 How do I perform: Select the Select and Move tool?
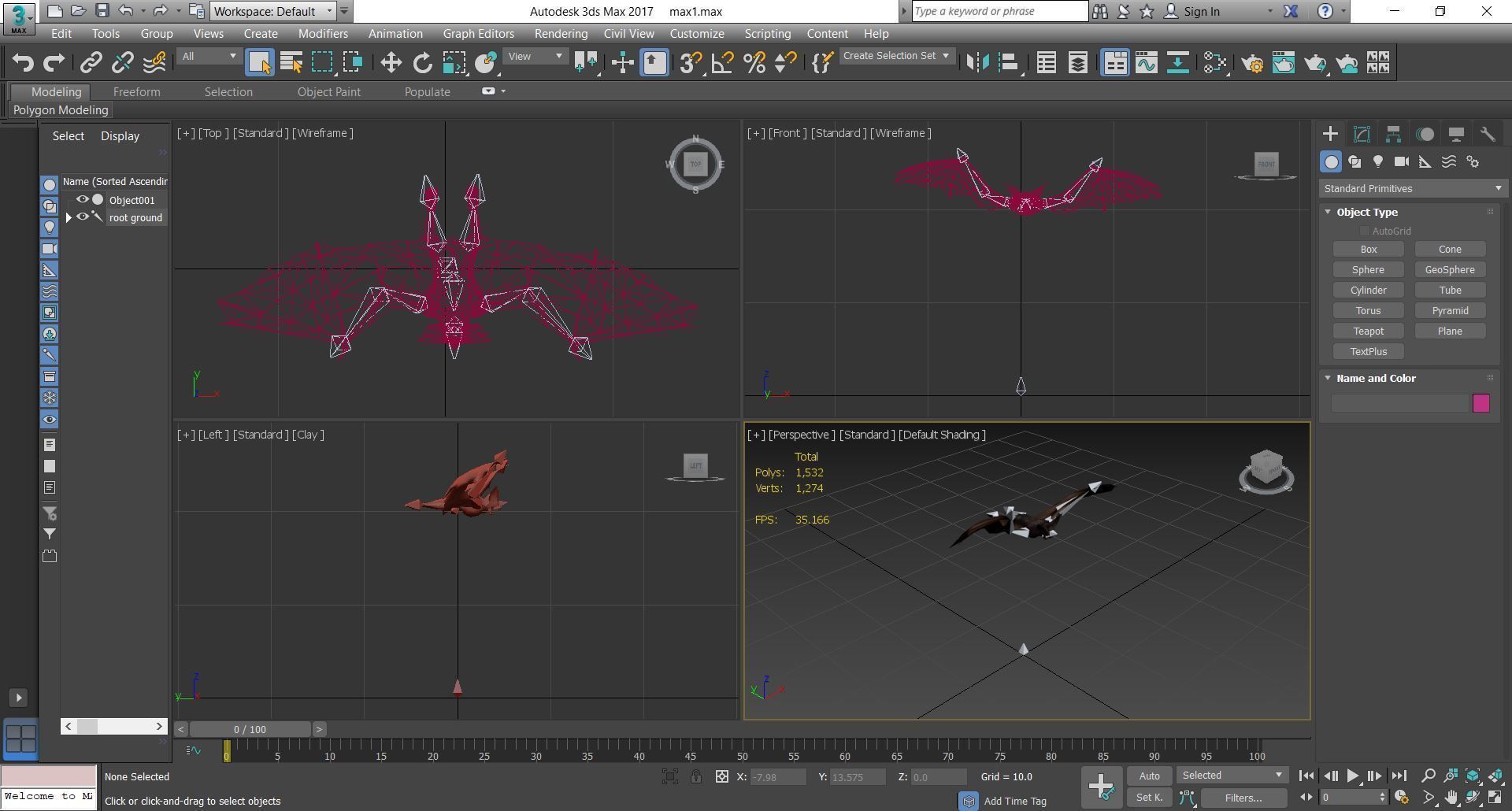[x=391, y=63]
